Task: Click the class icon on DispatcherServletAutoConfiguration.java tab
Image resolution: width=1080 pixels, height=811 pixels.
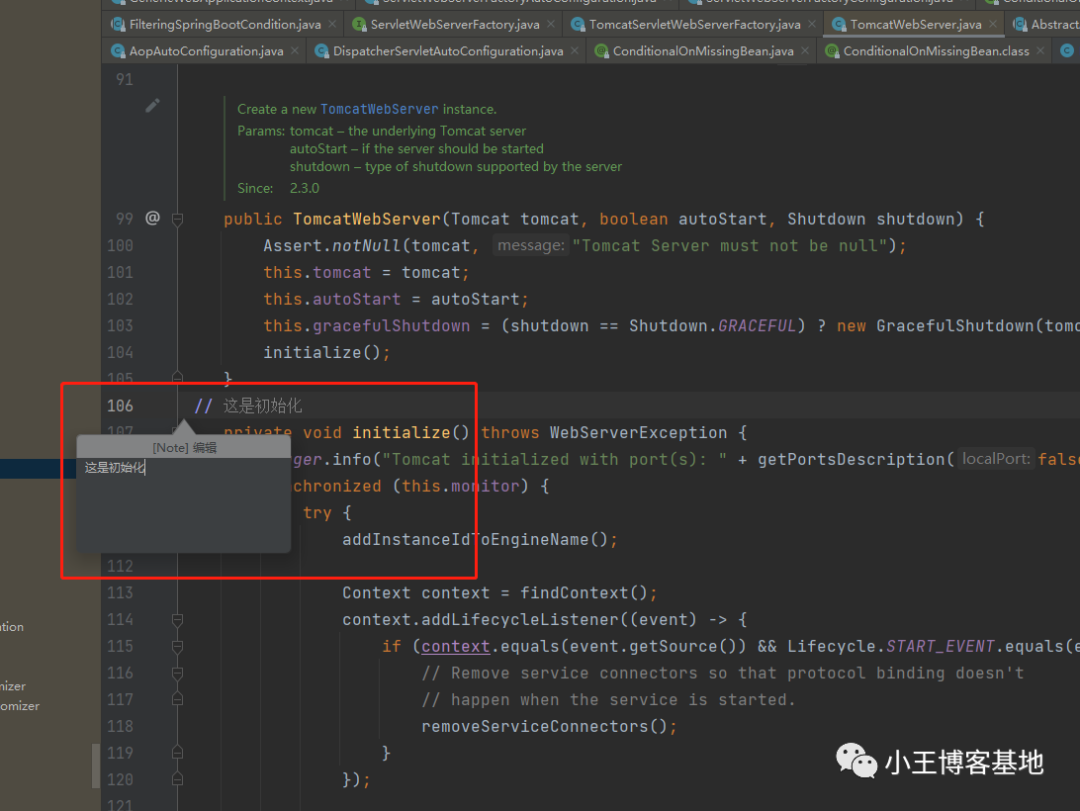Action: (x=321, y=51)
